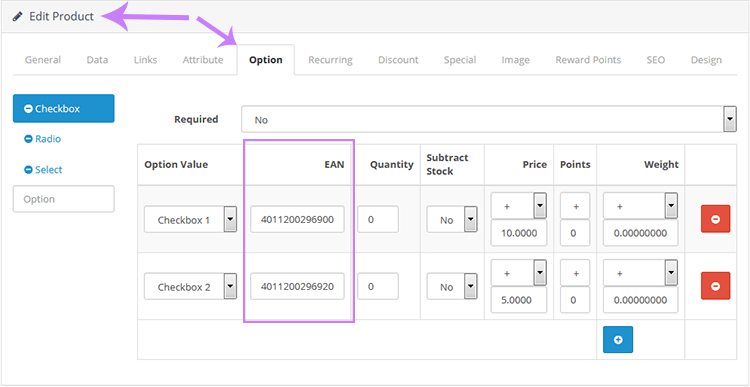Viewport: 750px width, 387px height.
Task: Click the pencil icon beside Edit Product
Action: (x=18, y=17)
